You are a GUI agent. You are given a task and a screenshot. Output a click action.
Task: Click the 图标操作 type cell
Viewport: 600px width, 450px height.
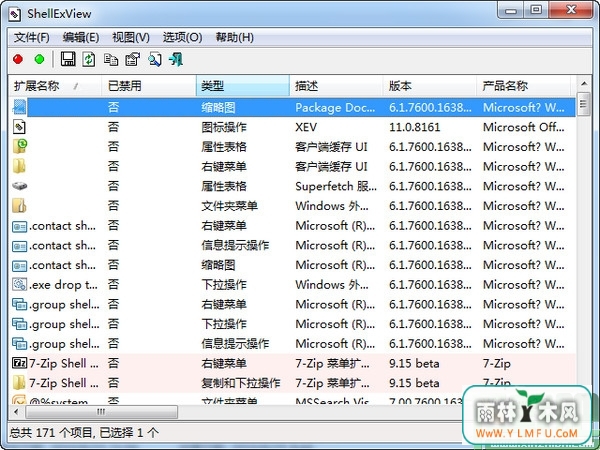224,127
